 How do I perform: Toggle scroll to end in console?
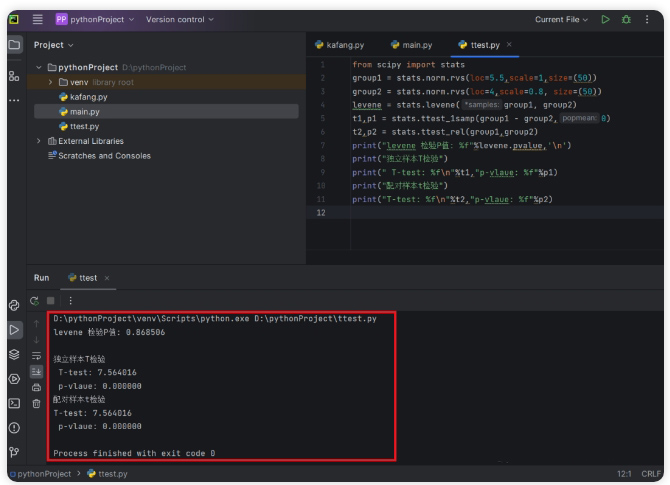pyautogui.click(x=37, y=370)
